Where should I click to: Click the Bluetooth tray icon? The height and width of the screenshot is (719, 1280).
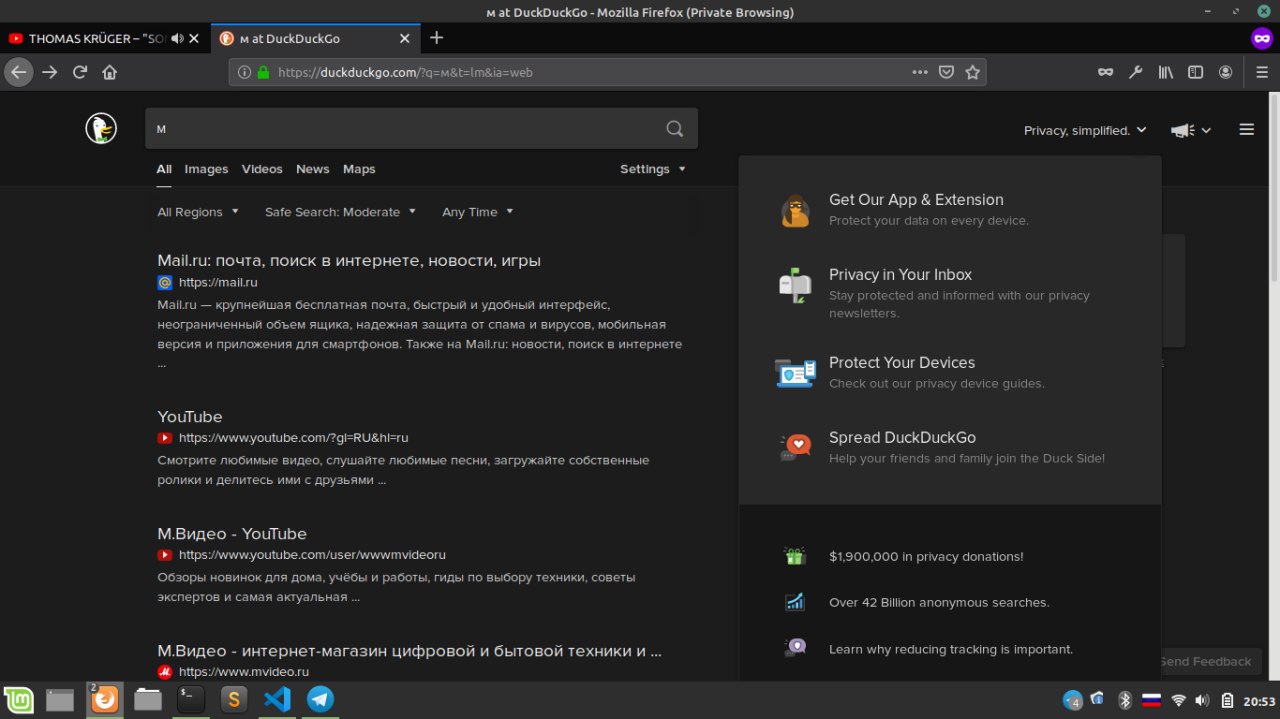(x=1124, y=699)
